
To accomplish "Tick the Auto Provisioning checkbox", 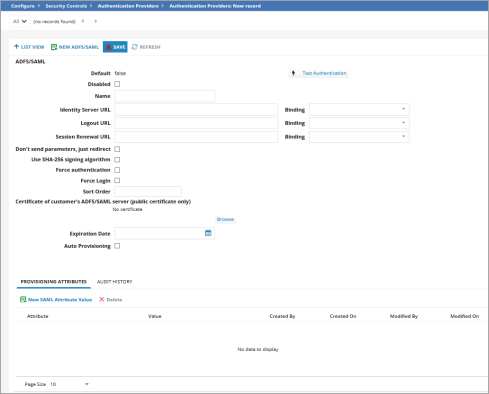I will point(117,246).
